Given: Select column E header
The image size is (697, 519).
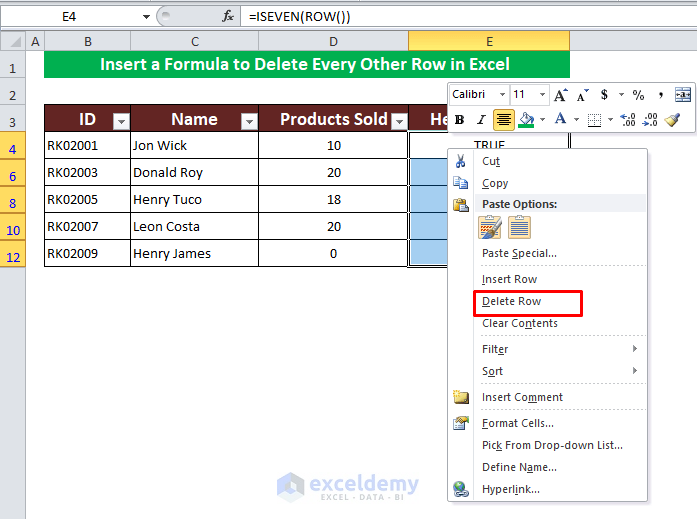Looking at the screenshot, I should (x=489, y=42).
